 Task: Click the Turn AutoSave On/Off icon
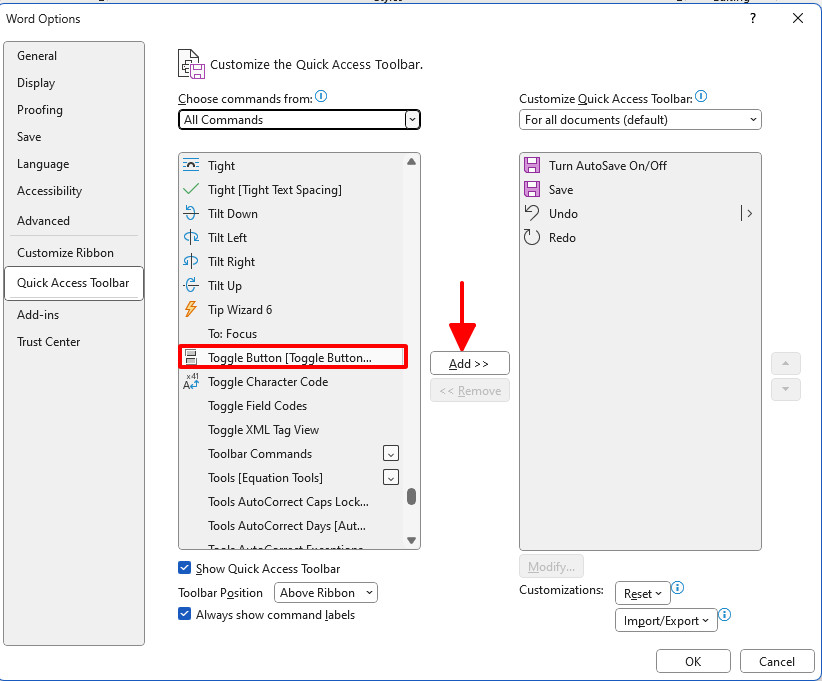pyautogui.click(x=532, y=165)
